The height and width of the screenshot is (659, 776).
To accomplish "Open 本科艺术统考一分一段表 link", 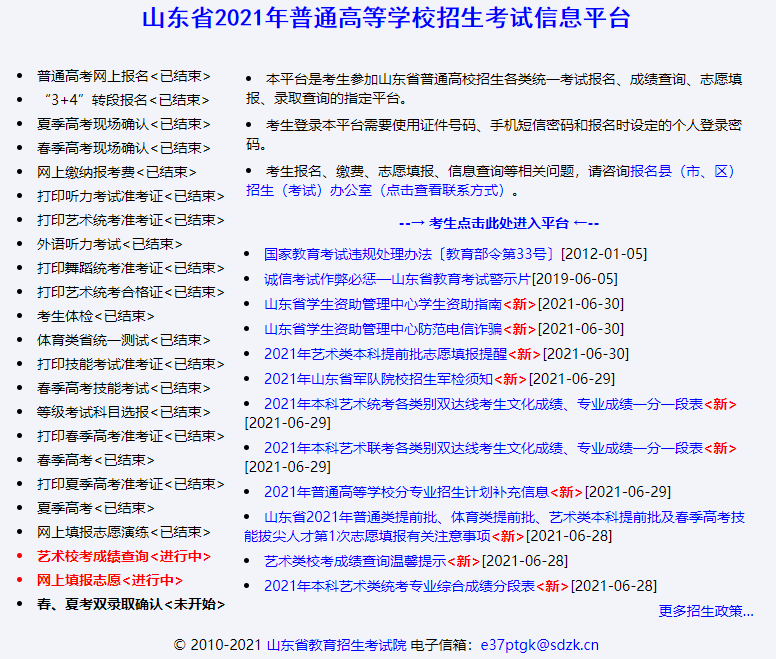I will 483,404.
